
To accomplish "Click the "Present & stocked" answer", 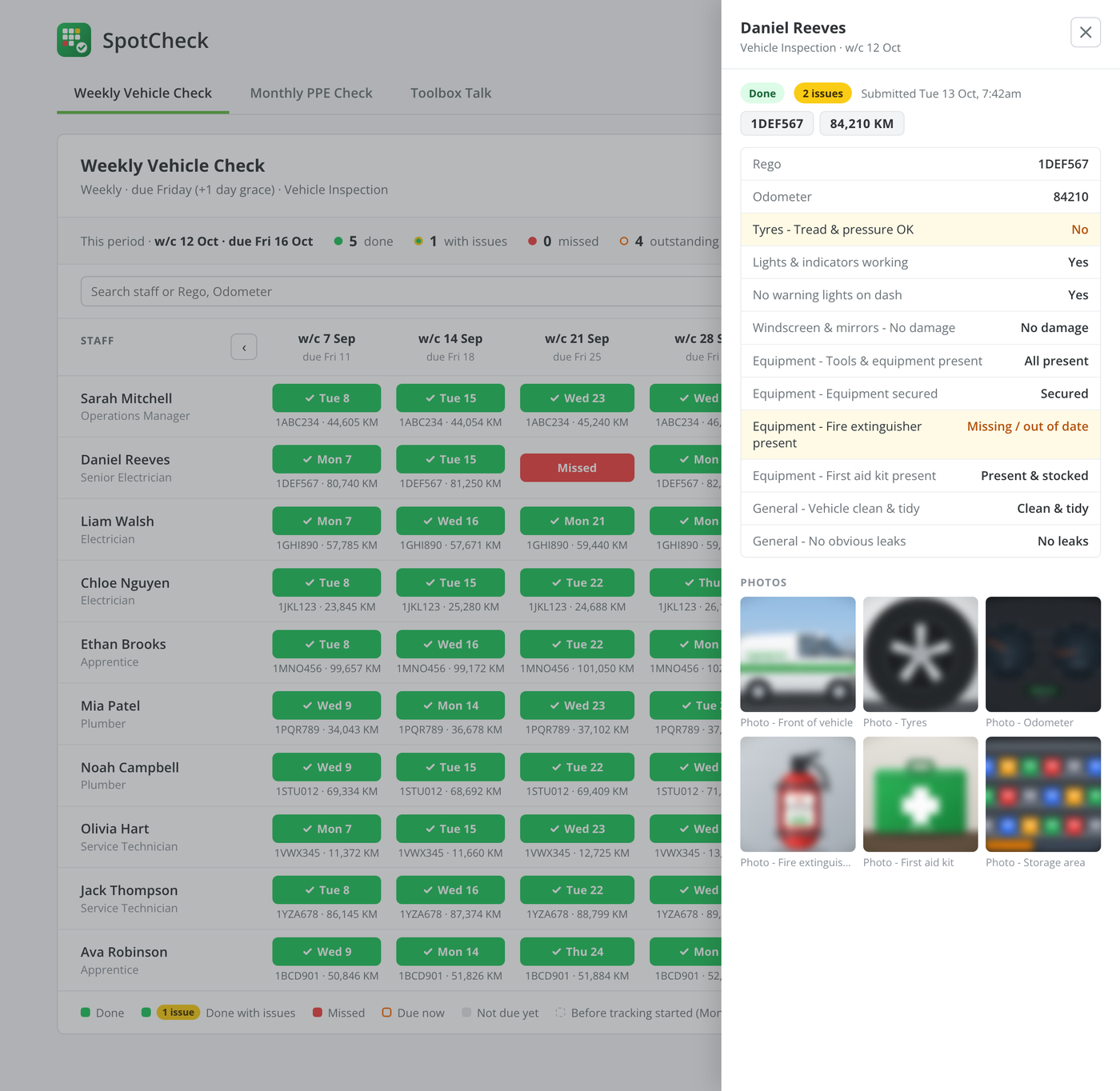I will (x=1034, y=476).
